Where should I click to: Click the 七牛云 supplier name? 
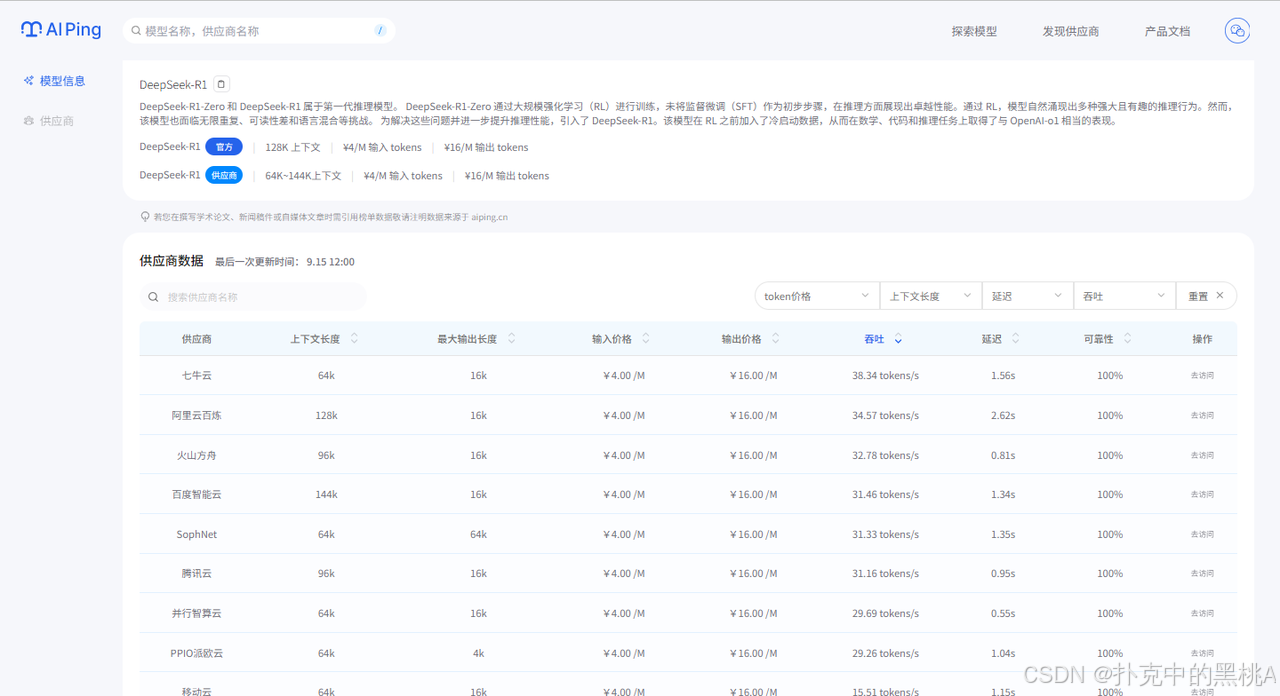point(197,376)
